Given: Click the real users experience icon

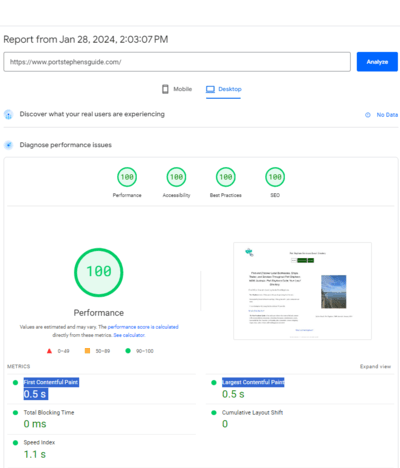Looking at the screenshot, I should 8,115.
